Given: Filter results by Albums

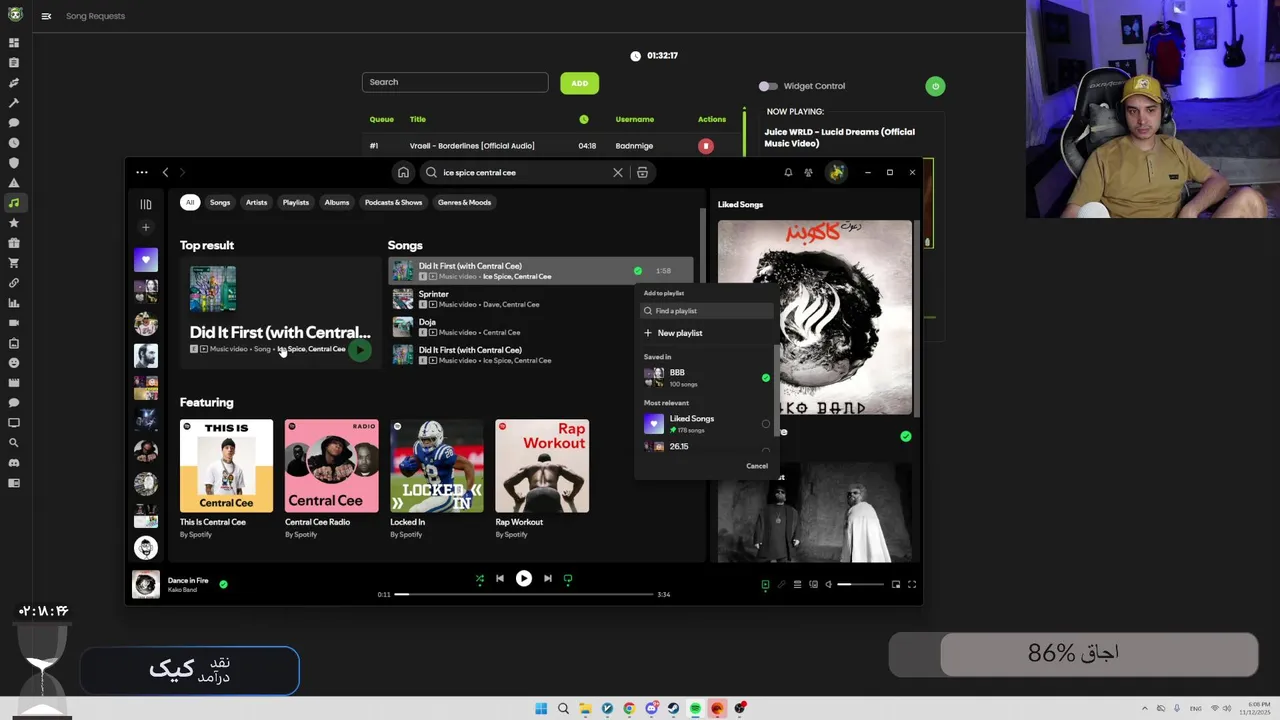Looking at the screenshot, I should coord(337,202).
